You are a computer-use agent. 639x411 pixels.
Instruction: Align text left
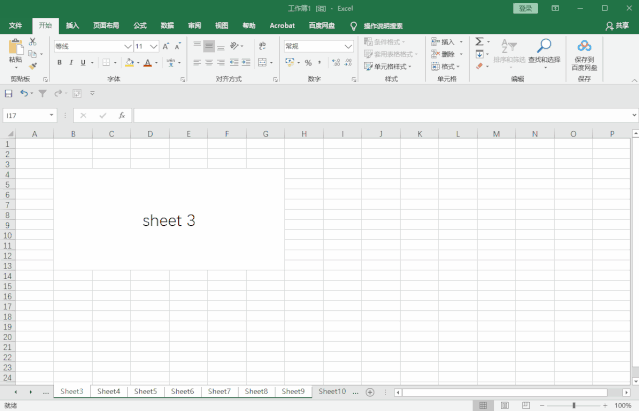coord(197,62)
